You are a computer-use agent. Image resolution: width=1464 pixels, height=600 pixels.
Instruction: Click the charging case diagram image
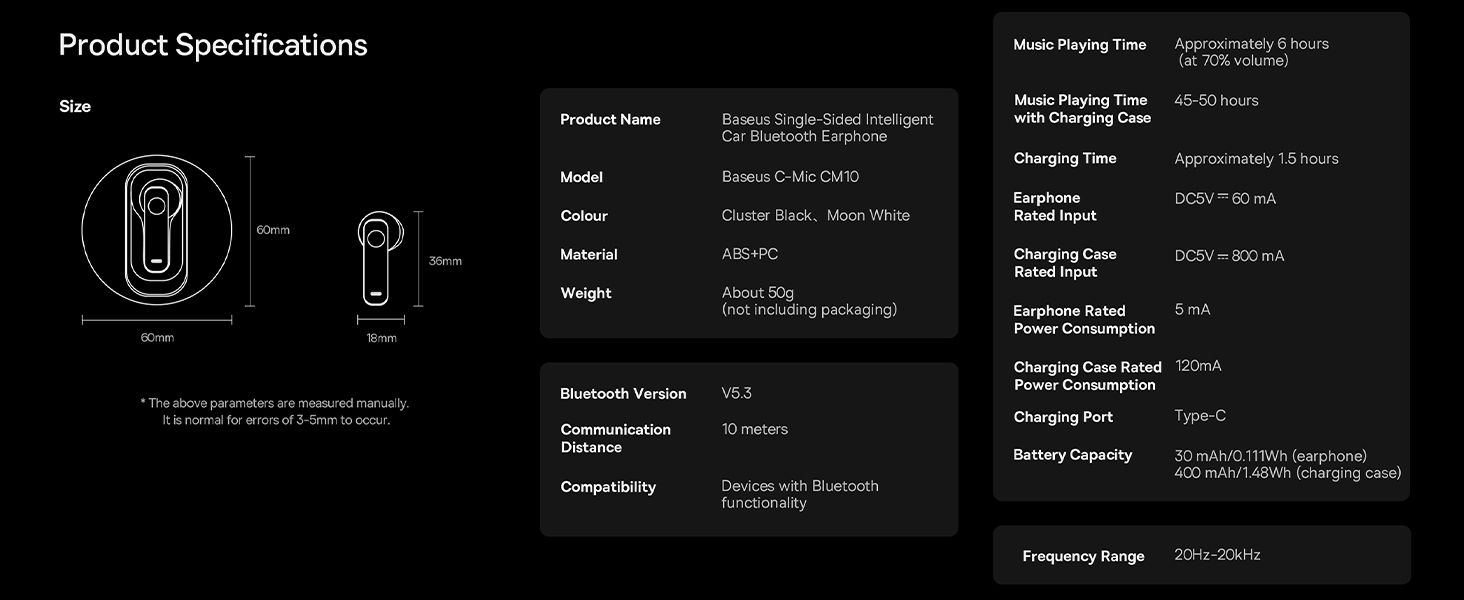(x=157, y=231)
